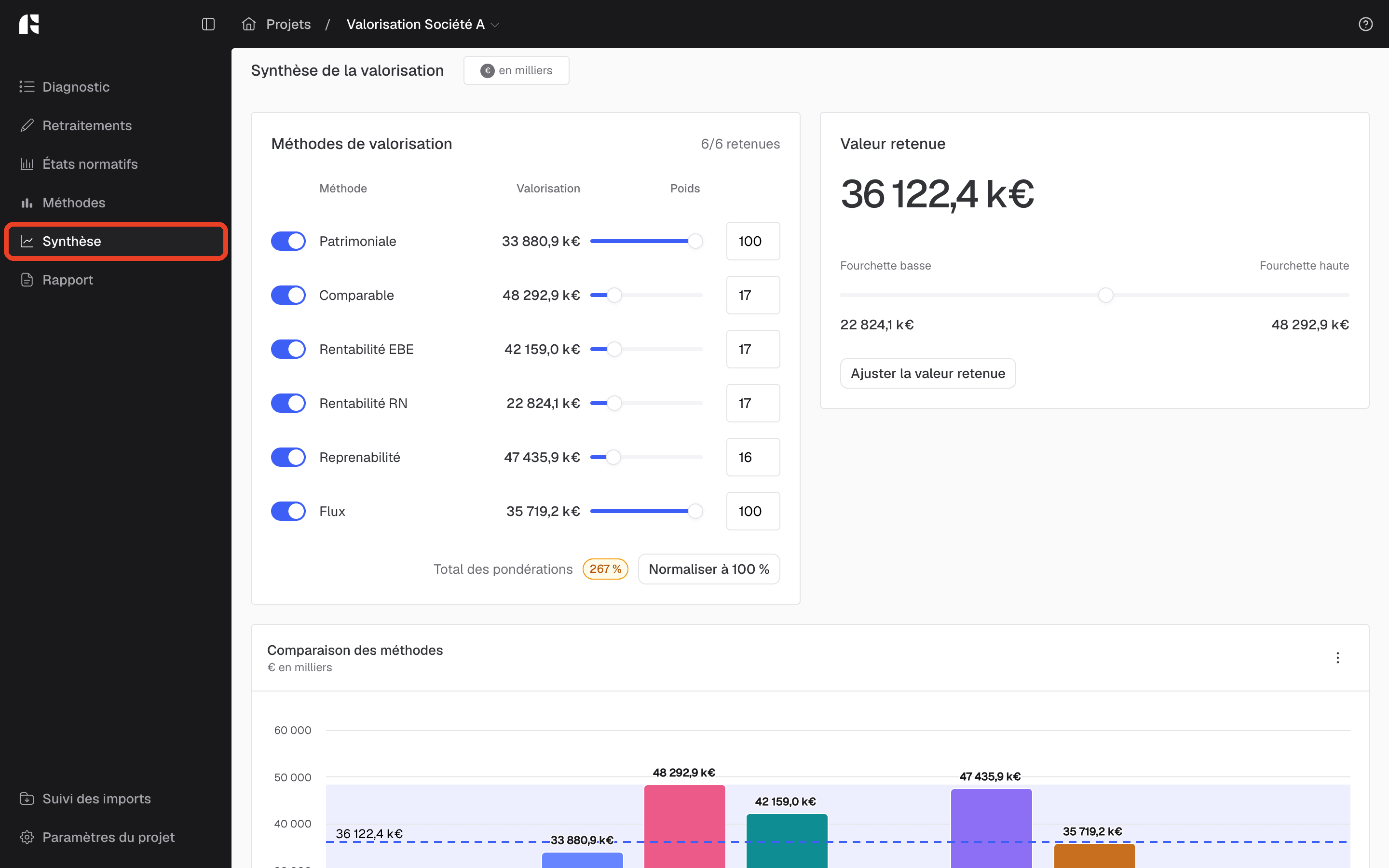Screen dimensions: 1389x868
Task: Click the États normatifs chart icon
Action: (27, 163)
